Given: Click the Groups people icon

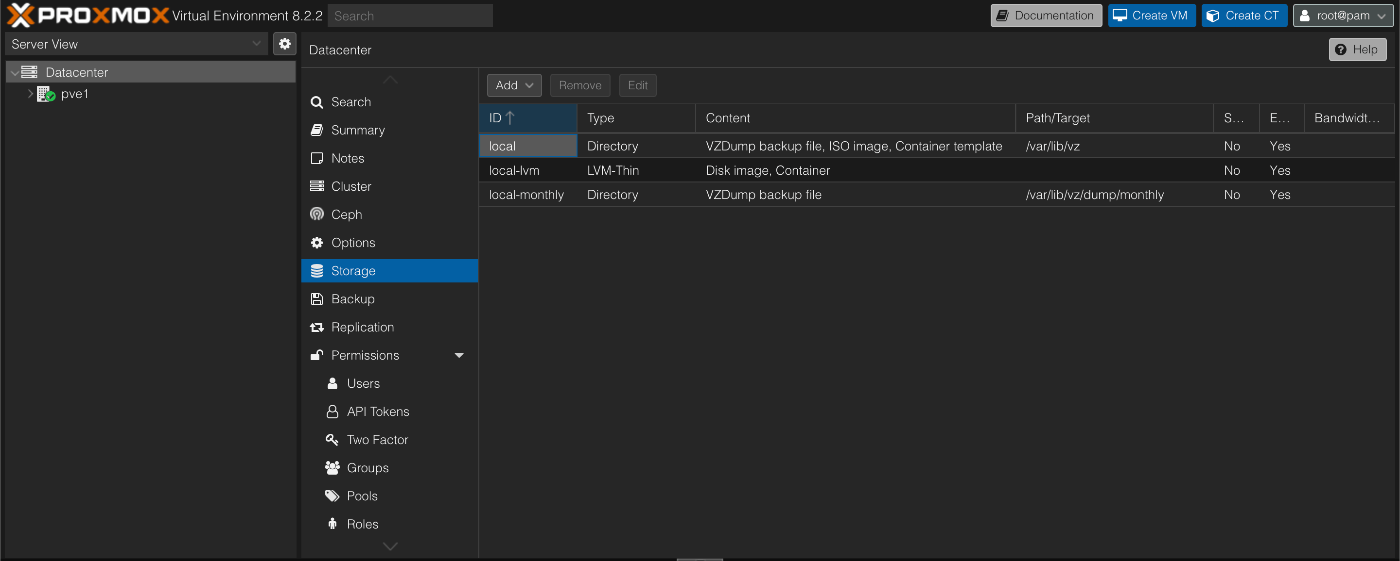Looking at the screenshot, I should [333, 468].
